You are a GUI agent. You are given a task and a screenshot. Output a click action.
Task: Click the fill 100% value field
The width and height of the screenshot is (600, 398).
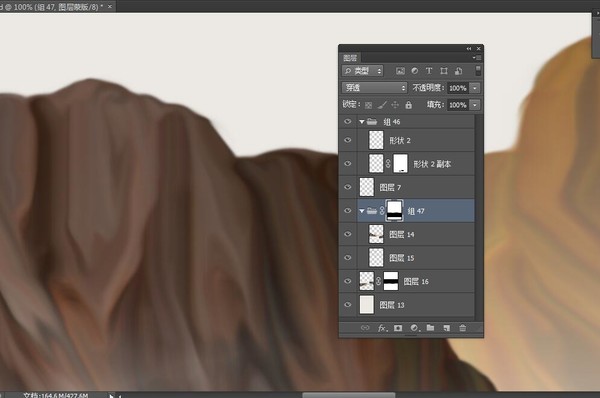(458, 105)
